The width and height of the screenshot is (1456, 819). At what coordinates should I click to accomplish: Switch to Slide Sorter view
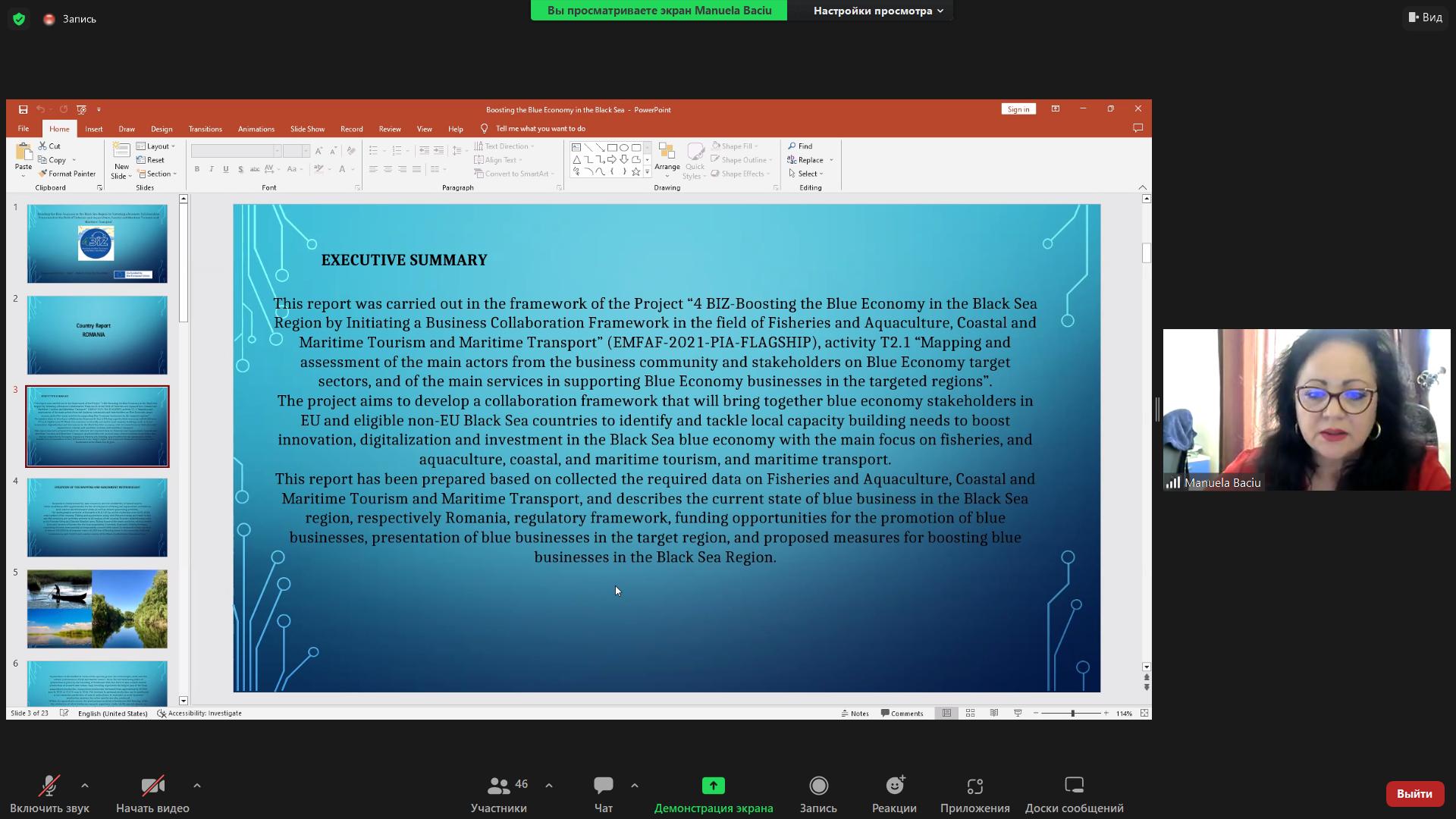click(x=970, y=713)
